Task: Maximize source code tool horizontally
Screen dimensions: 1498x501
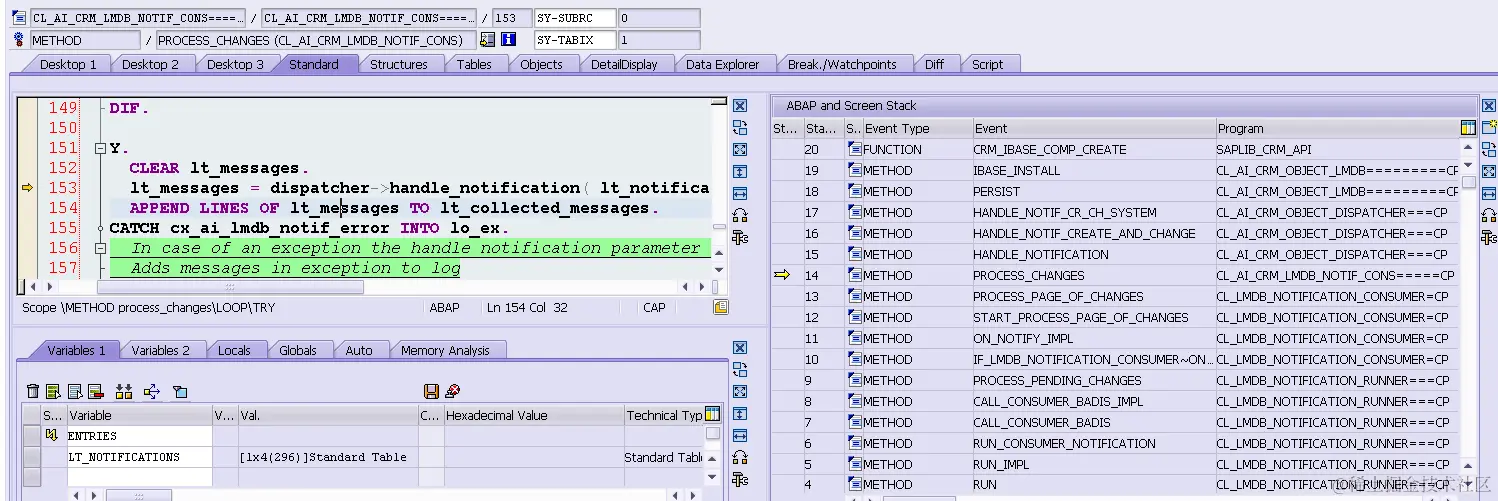Action: (x=740, y=193)
